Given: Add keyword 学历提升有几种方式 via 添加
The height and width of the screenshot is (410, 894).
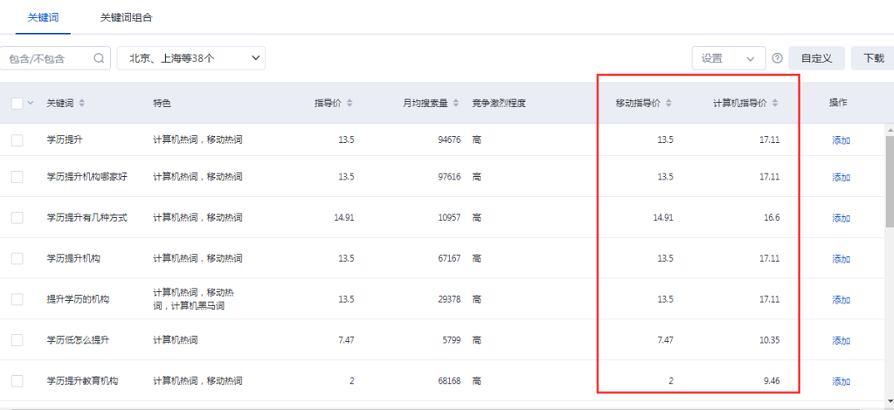Looking at the screenshot, I should 841,218.
